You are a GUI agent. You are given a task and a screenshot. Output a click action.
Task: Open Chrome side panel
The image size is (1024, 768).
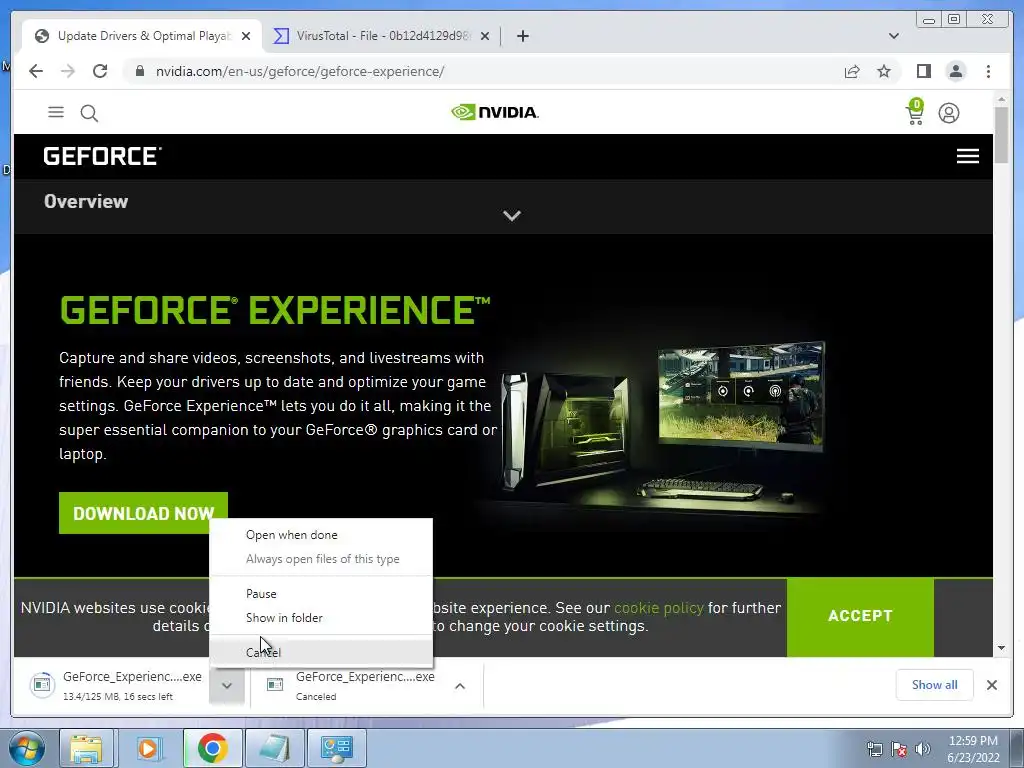(x=923, y=71)
